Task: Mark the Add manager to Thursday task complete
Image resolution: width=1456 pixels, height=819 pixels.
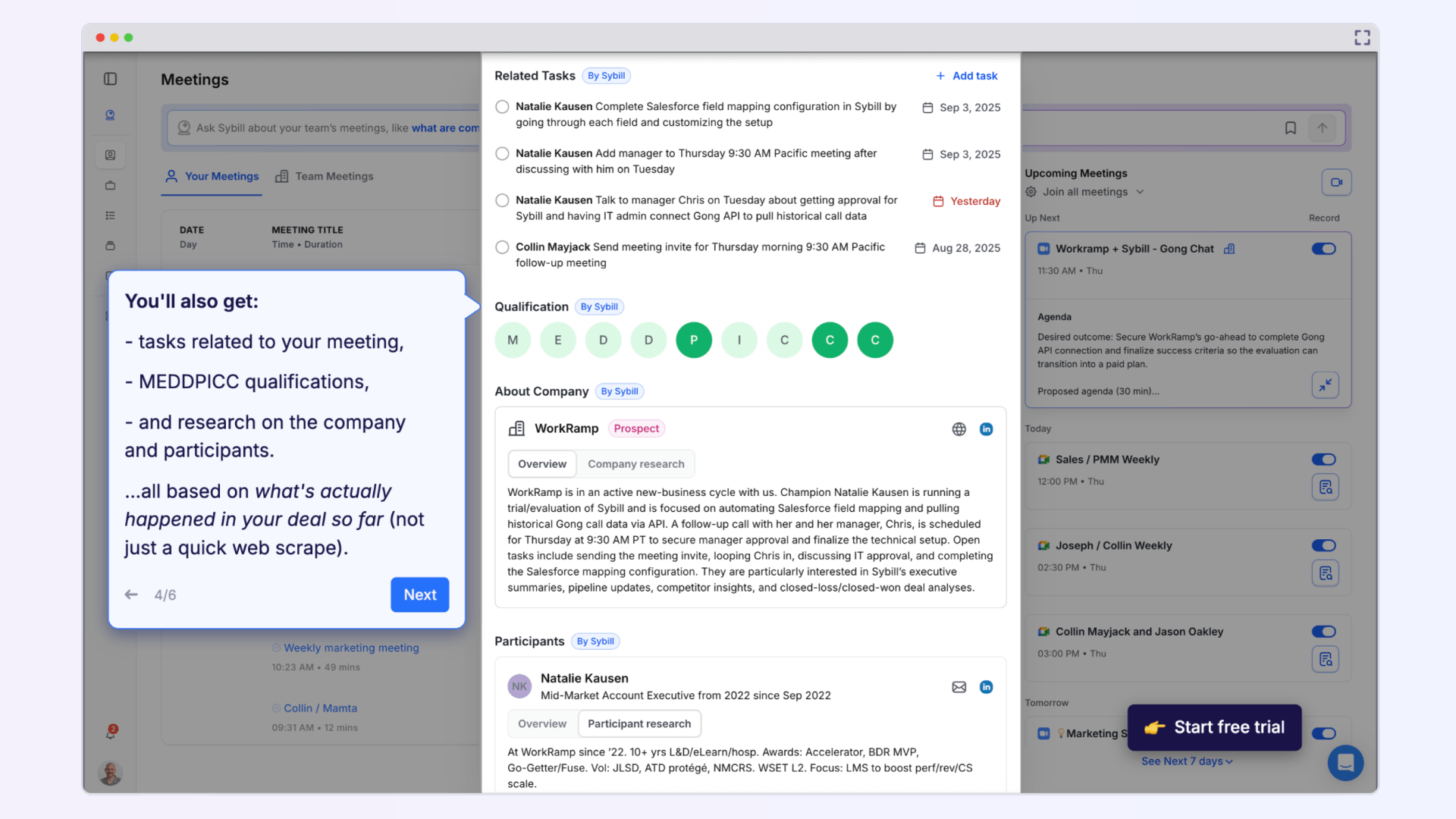Action: 502,154
